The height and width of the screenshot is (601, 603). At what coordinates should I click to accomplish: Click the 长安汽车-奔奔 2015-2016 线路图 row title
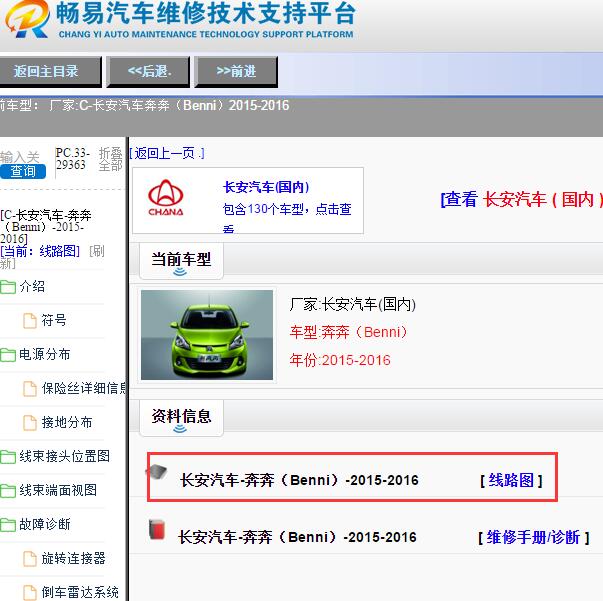(299, 480)
